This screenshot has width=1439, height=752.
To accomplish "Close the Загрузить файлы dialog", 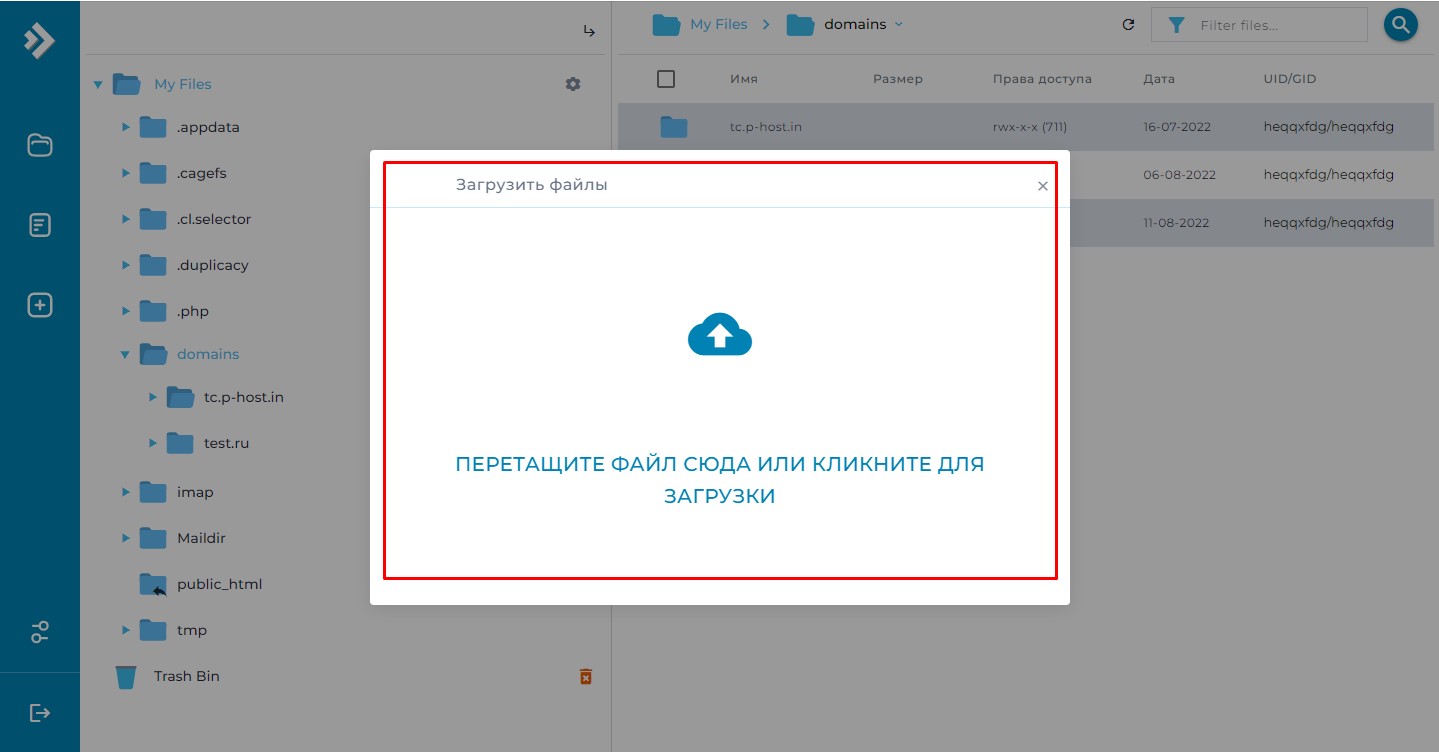I will pyautogui.click(x=1042, y=186).
